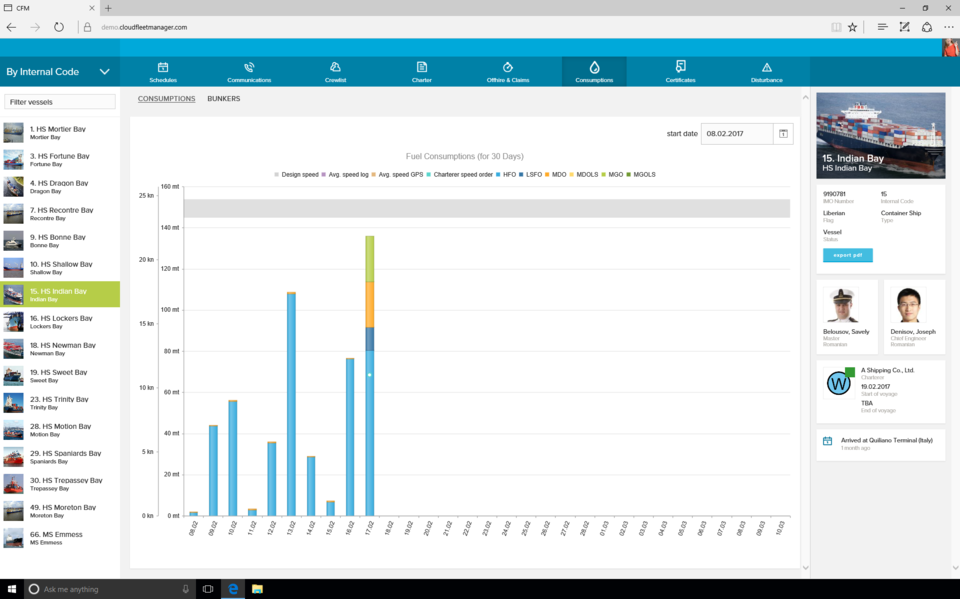Open the Schedules section
Image resolution: width=960 pixels, height=599 pixels.
point(163,71)
